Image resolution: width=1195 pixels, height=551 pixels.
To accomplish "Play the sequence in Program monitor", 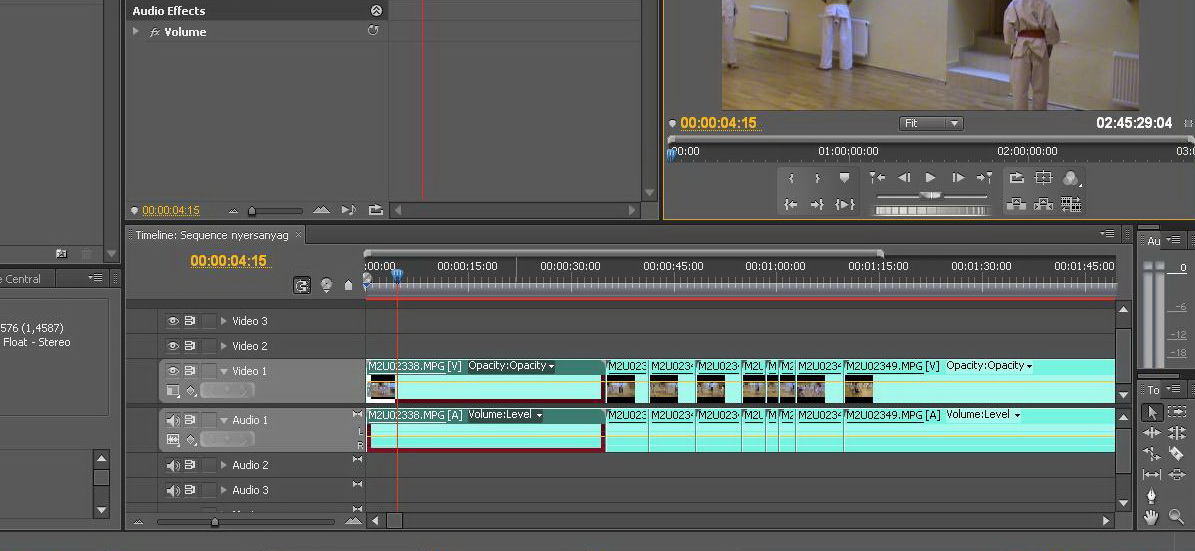I will (931, 178).
